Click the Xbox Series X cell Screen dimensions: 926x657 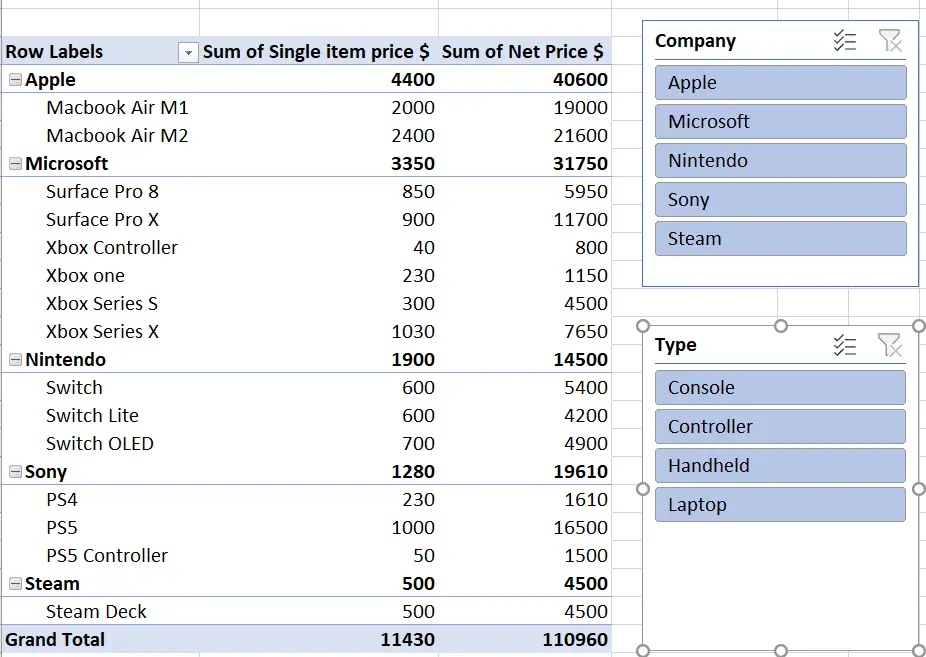point(102,332)
